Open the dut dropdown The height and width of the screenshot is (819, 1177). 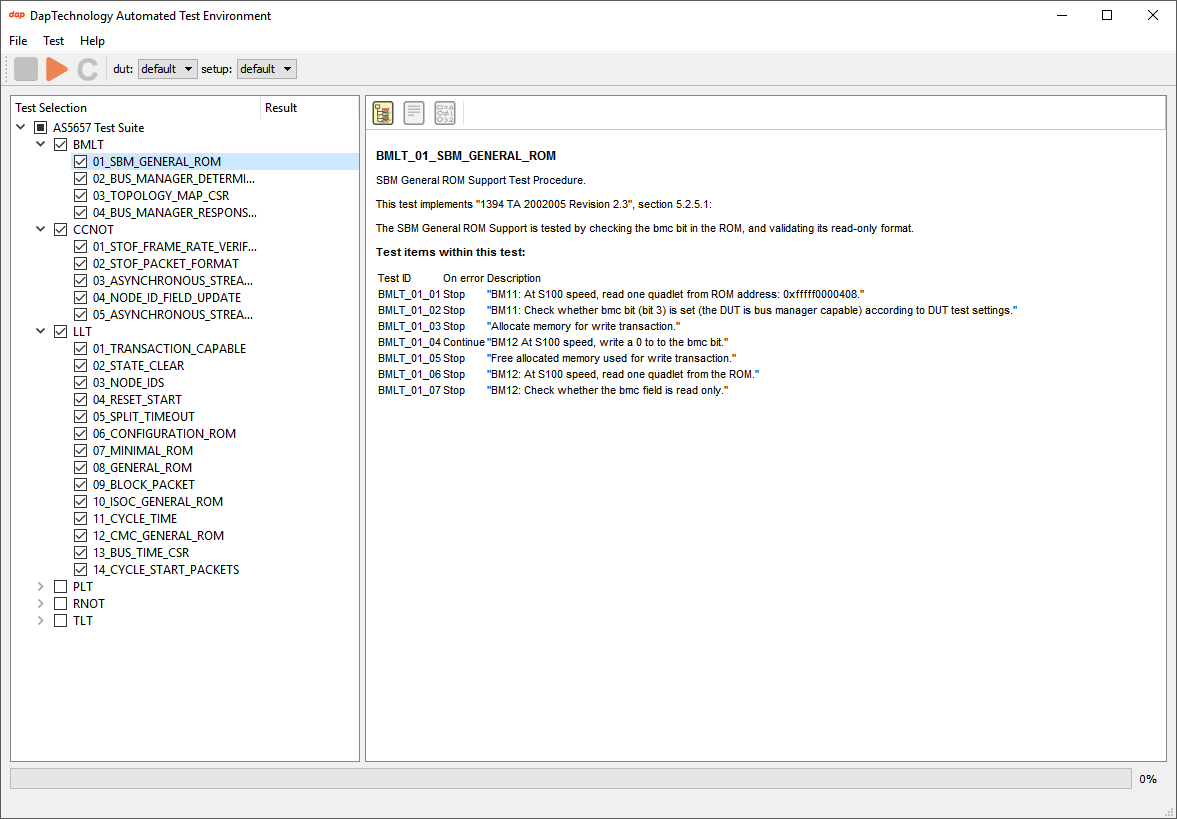tap(167, 69)
